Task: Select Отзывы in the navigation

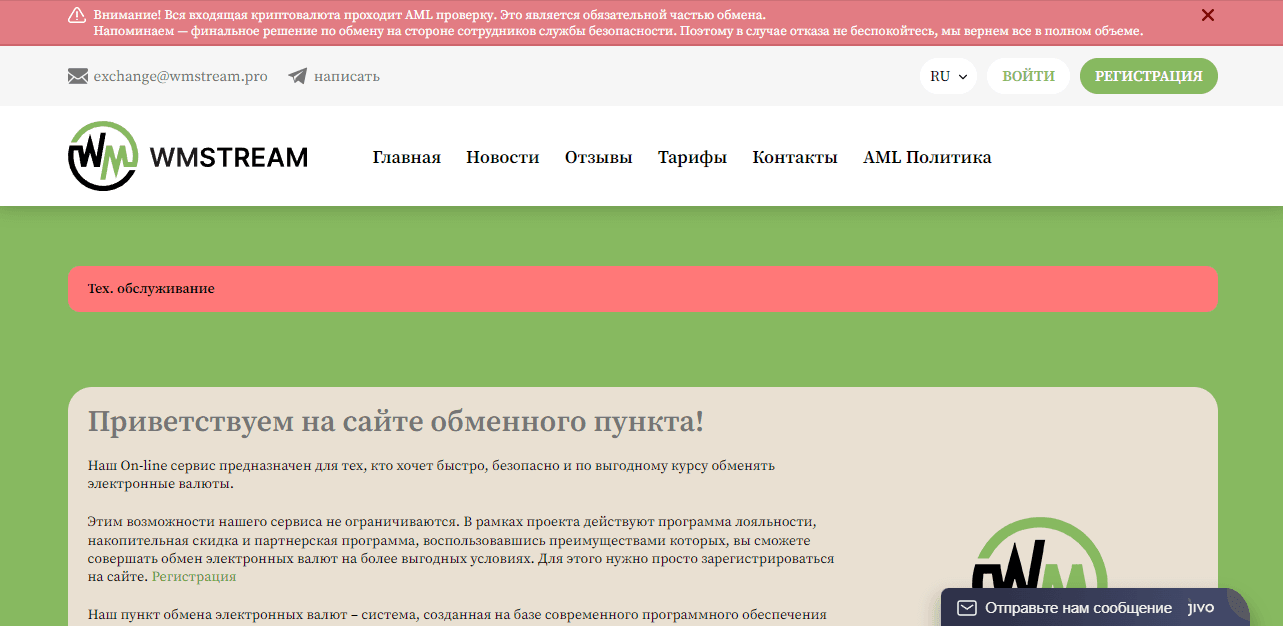Action: click(598, 156)
